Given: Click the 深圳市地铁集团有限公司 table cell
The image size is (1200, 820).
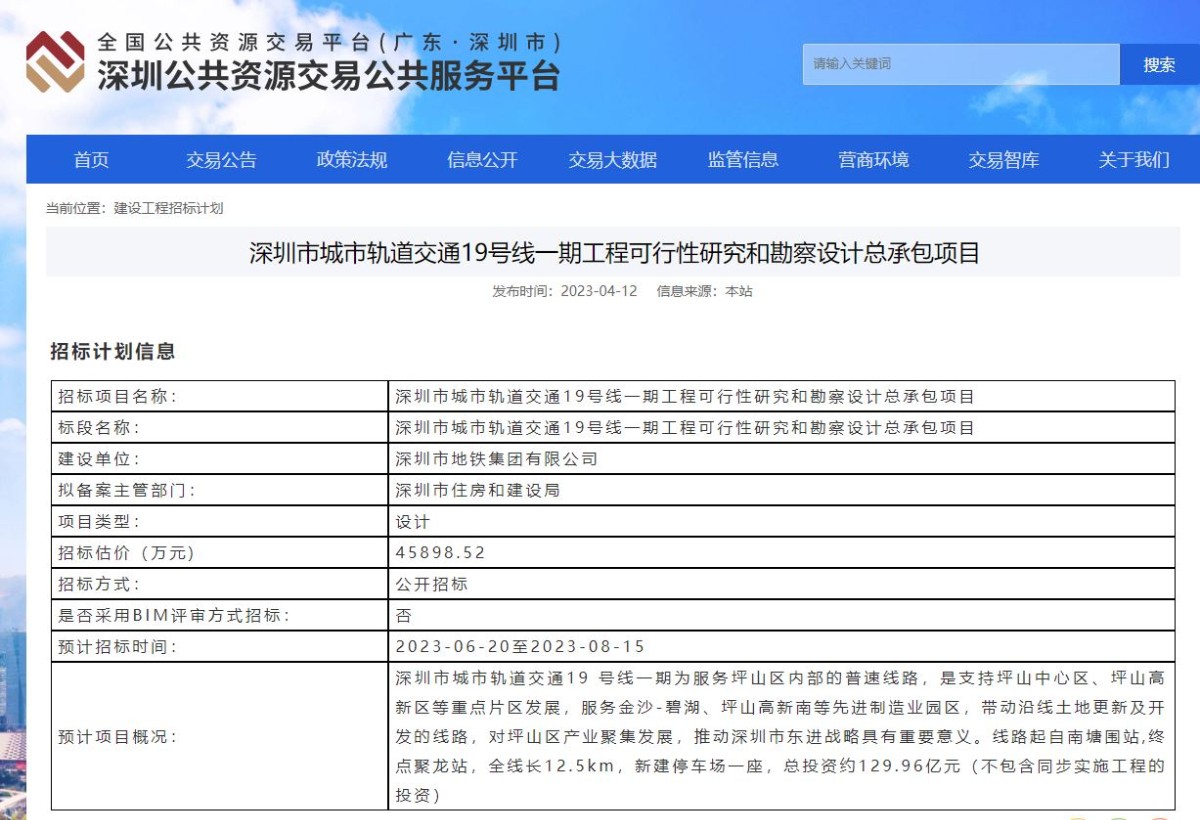Looking at the screenshot, I should point(496,459).
